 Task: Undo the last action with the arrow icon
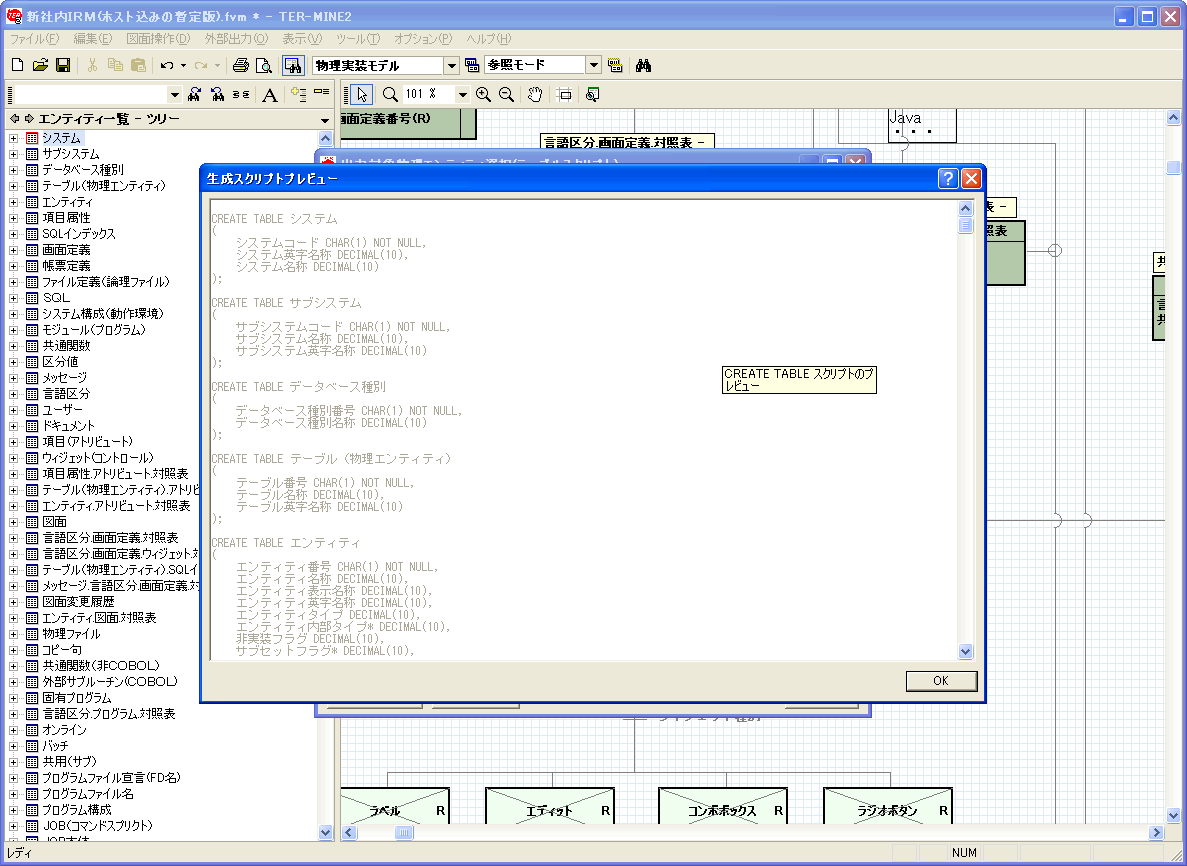pyautogui.click(x=167, y=66)
